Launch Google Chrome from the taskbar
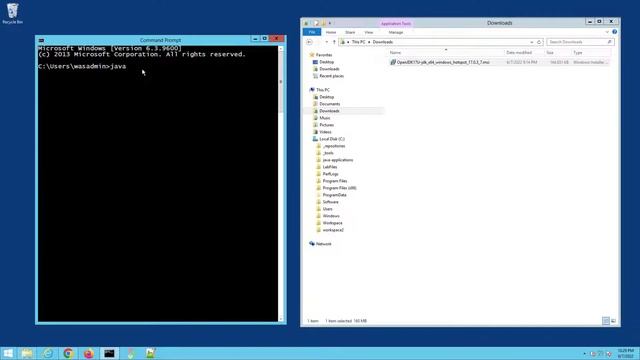Screen dimensions: 640x360 point(68,353)
